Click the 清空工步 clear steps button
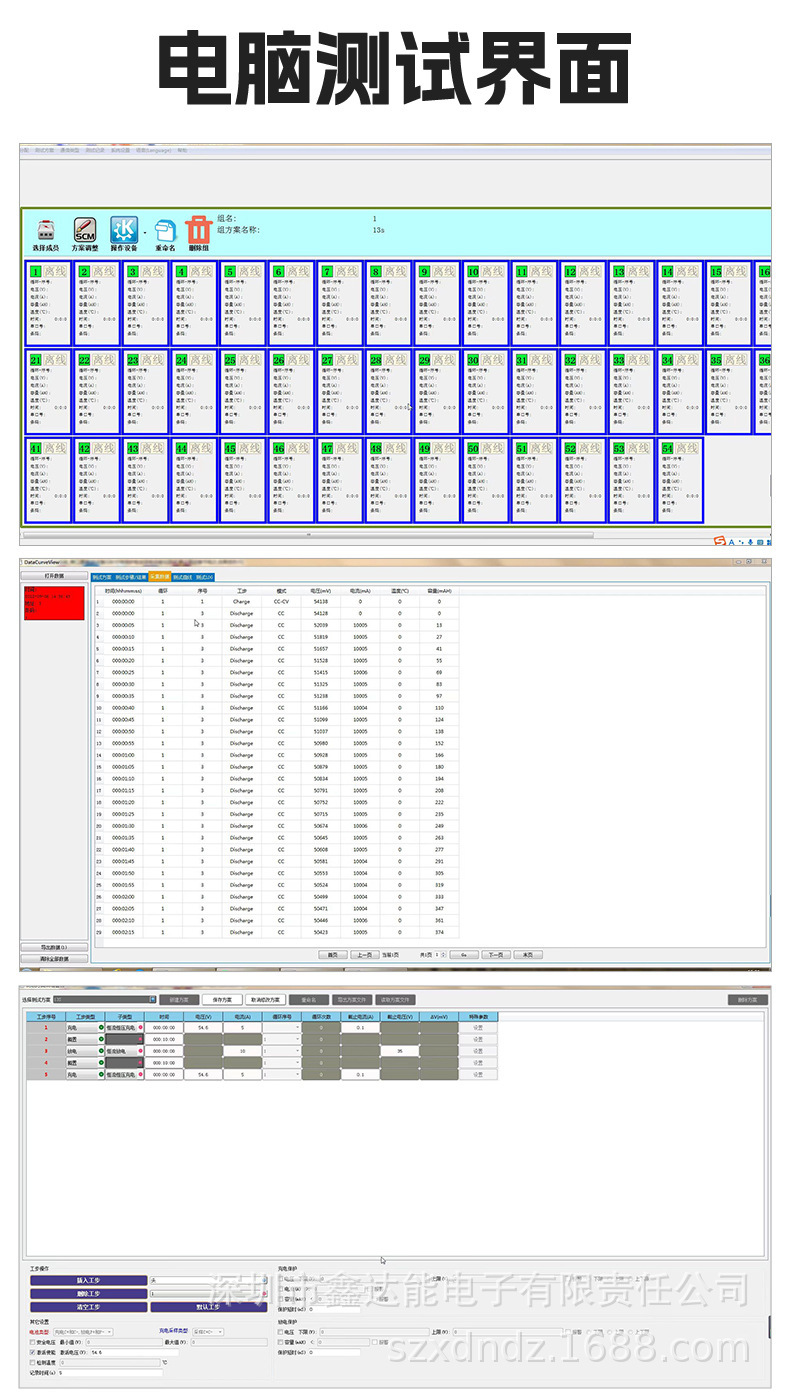This screenshot has height=1399, width=790. pyautogui.click(x=89, y=1307)
